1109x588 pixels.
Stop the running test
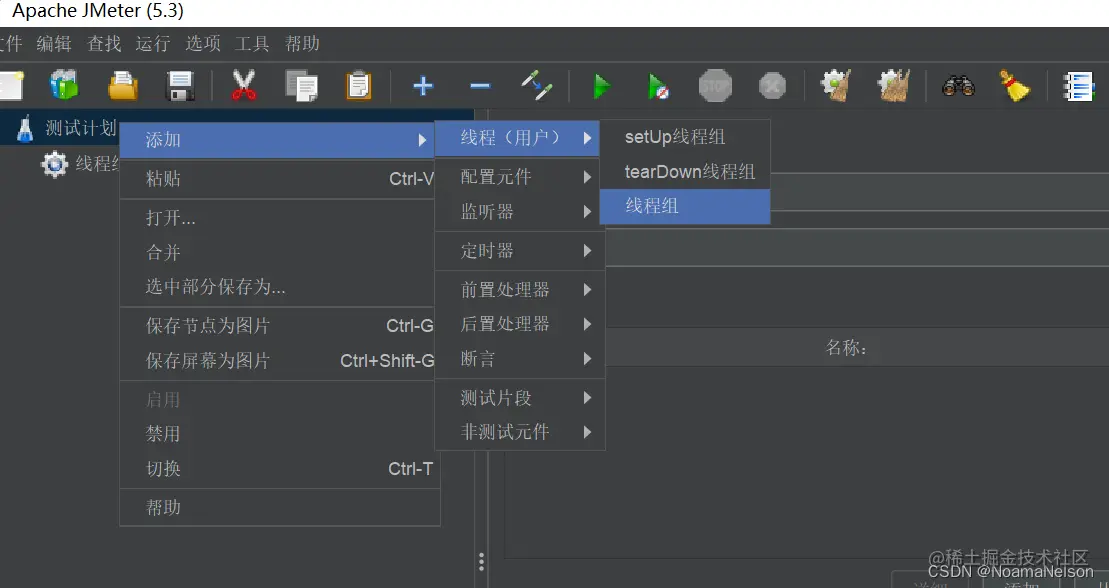point(715,86)
